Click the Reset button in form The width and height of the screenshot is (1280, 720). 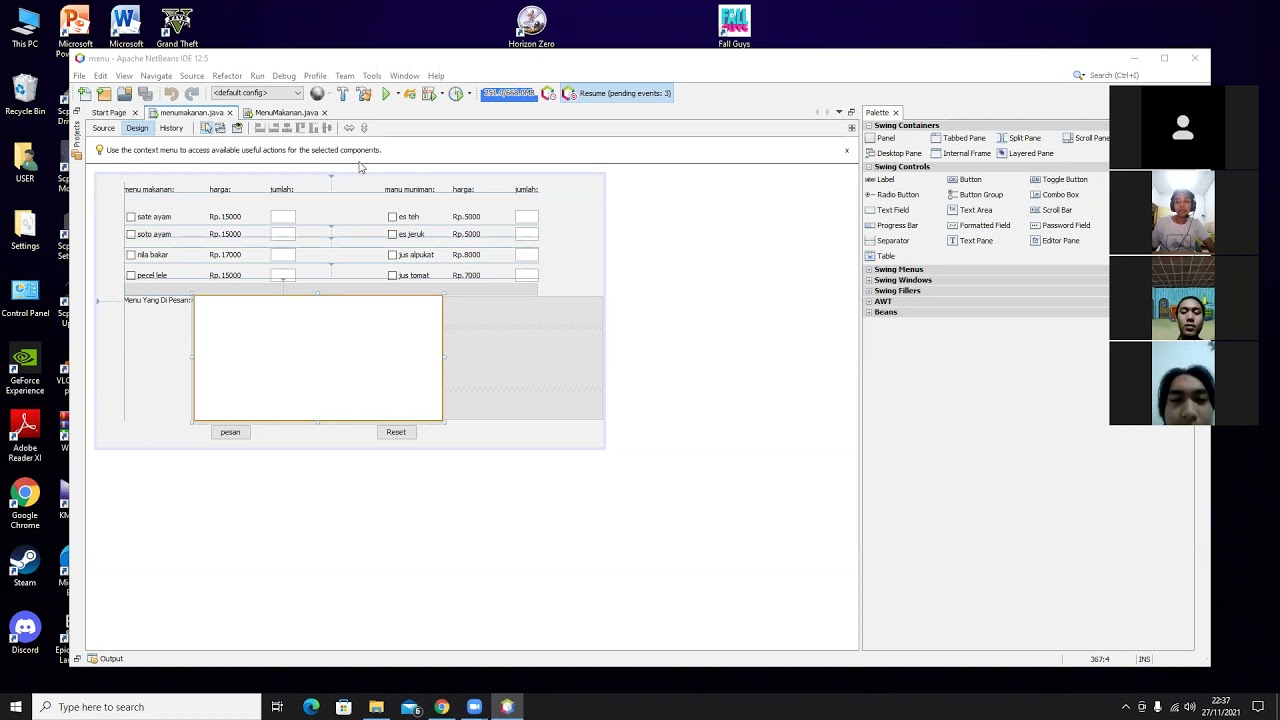[x=396, y=432]
